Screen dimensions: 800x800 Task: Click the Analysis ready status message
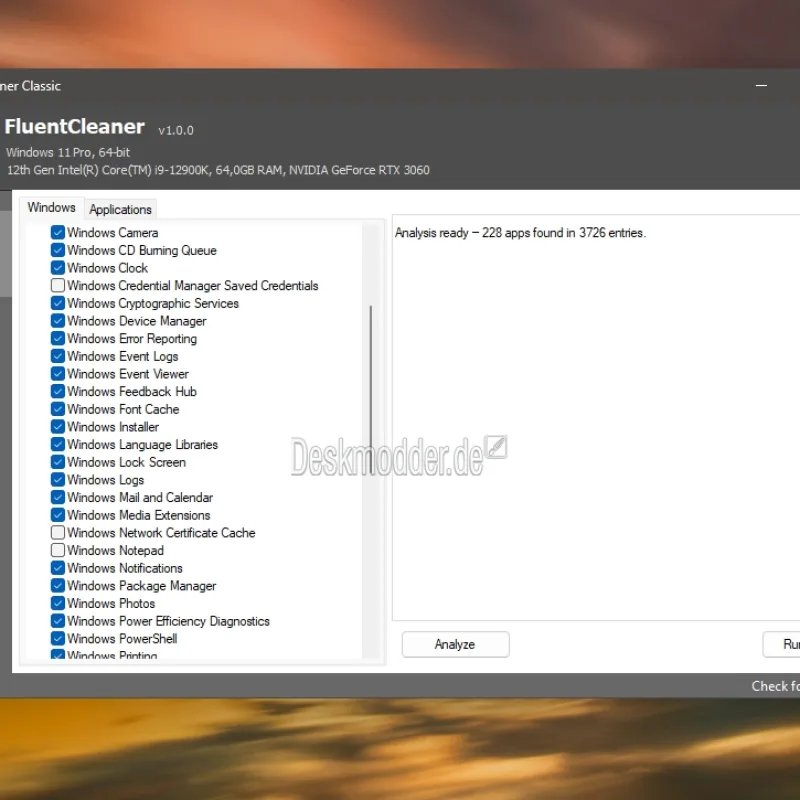click(520, 233)
